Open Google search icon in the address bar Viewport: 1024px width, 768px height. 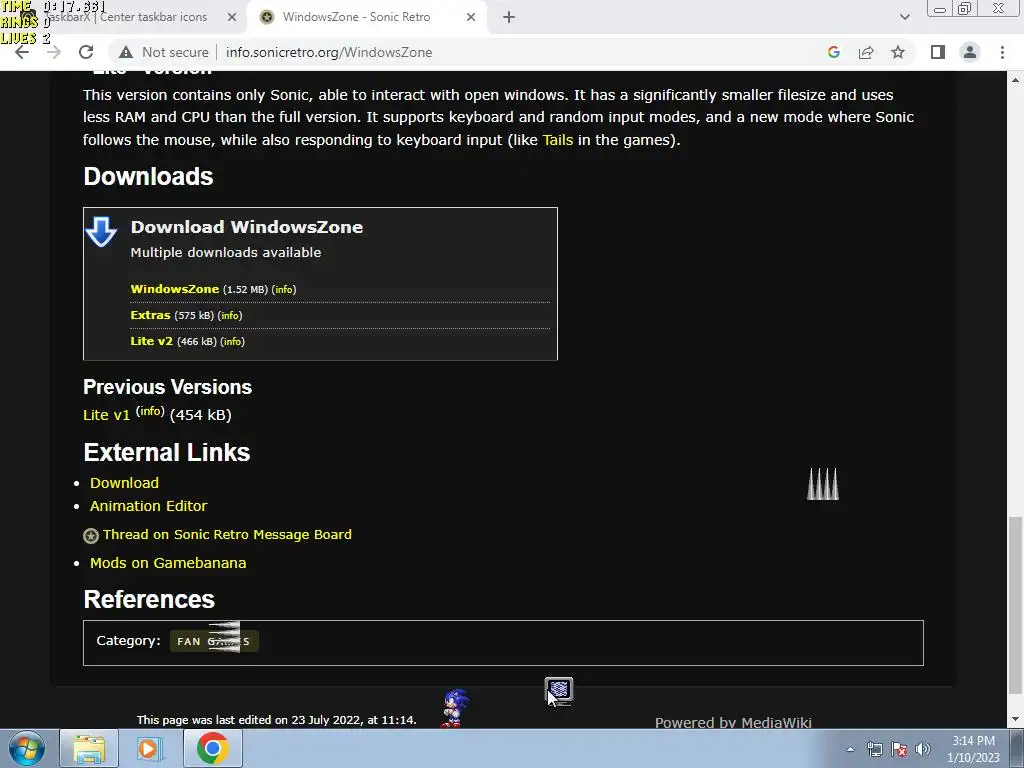[x=833, y=52]
